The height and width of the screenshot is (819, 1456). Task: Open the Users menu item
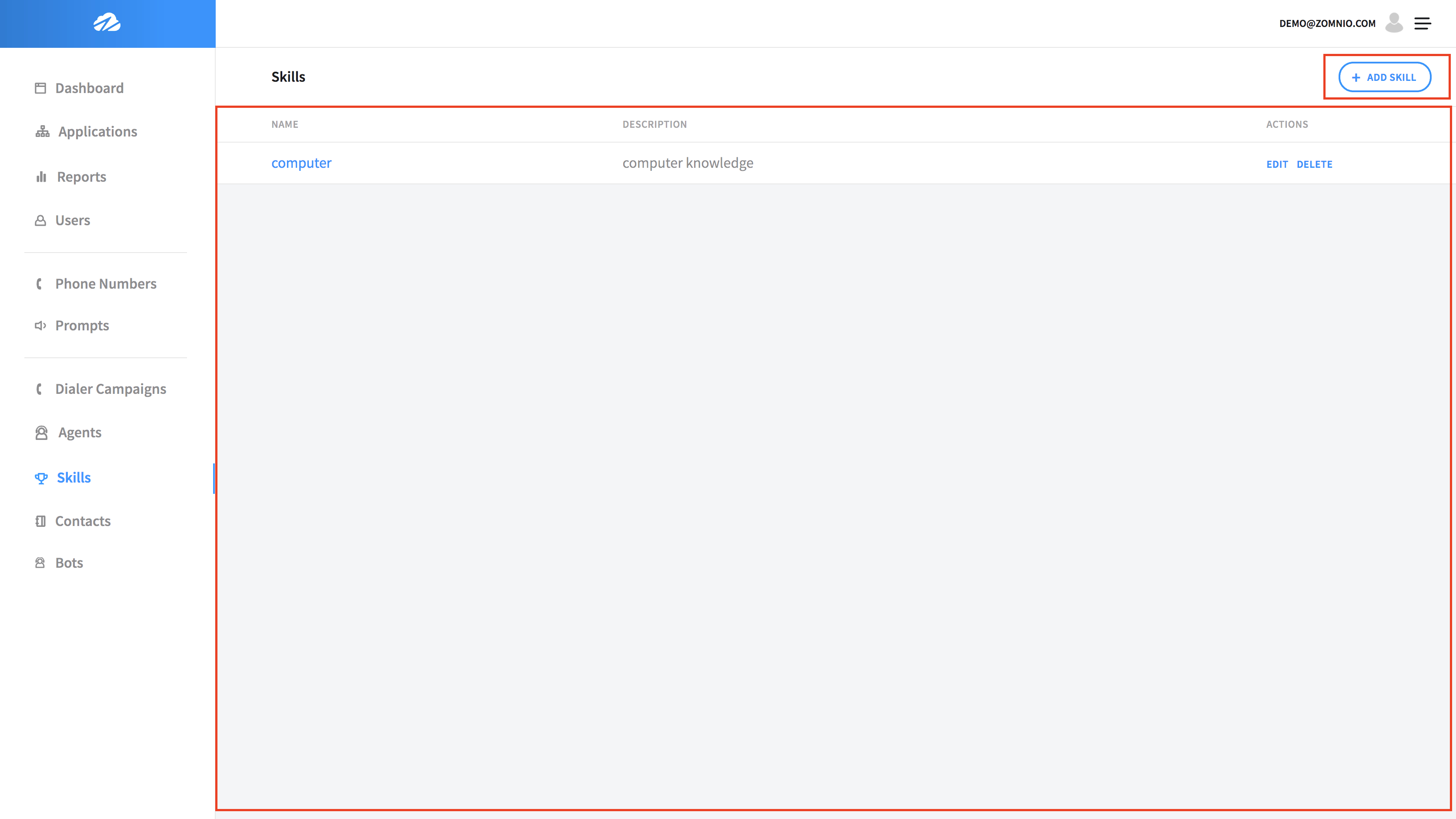point(72,220)
